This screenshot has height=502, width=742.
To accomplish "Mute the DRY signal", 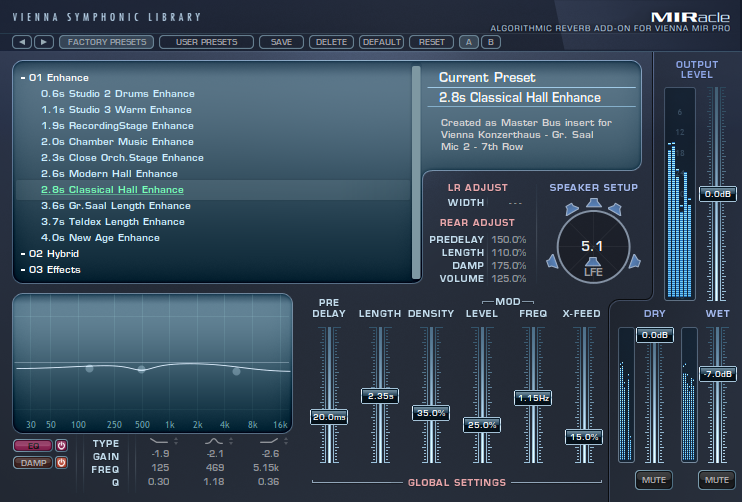I will click(654, 480).
